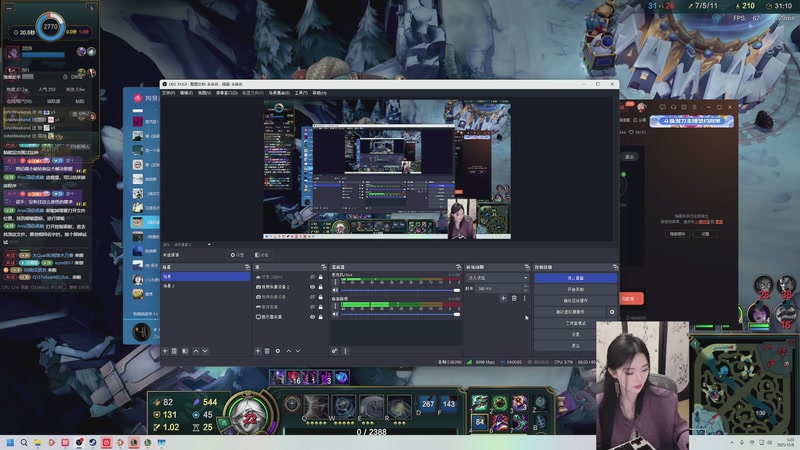Open the Docks menu in OBS
The height and width of the screenshot is (450, 800).
pyautogui.click(x=227, y=93)
